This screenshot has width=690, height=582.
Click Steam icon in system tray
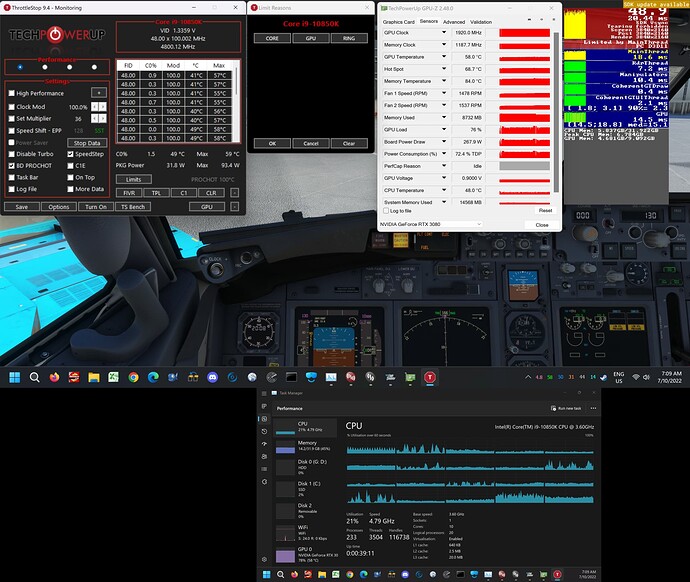(x=603, y=377)
